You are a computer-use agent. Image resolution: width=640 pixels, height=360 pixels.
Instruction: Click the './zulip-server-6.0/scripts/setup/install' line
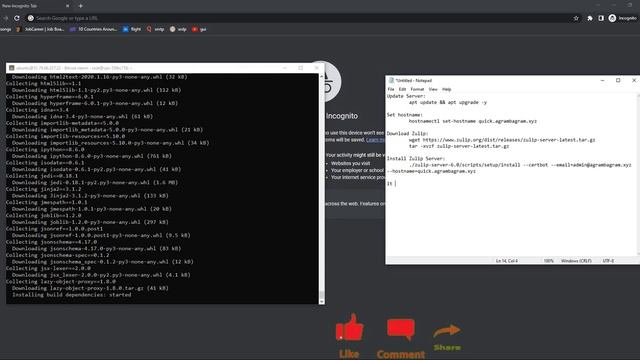(520, 165)
